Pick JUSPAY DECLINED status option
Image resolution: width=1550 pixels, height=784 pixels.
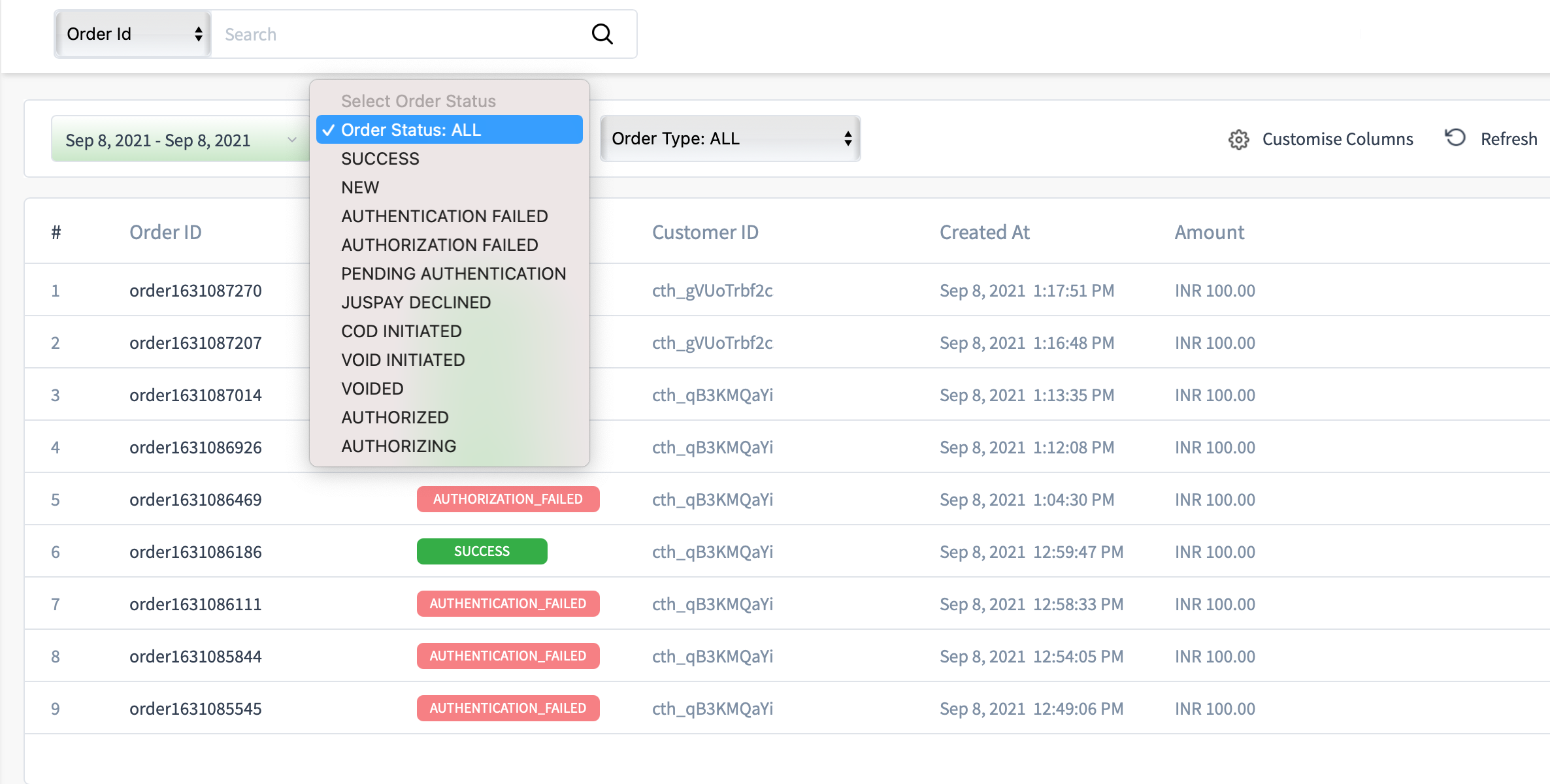pos(450,302)
